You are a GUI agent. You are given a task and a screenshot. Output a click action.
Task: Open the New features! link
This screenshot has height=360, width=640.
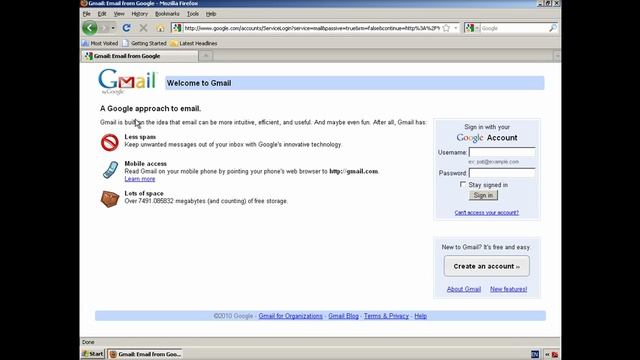[x=509, y=289]
